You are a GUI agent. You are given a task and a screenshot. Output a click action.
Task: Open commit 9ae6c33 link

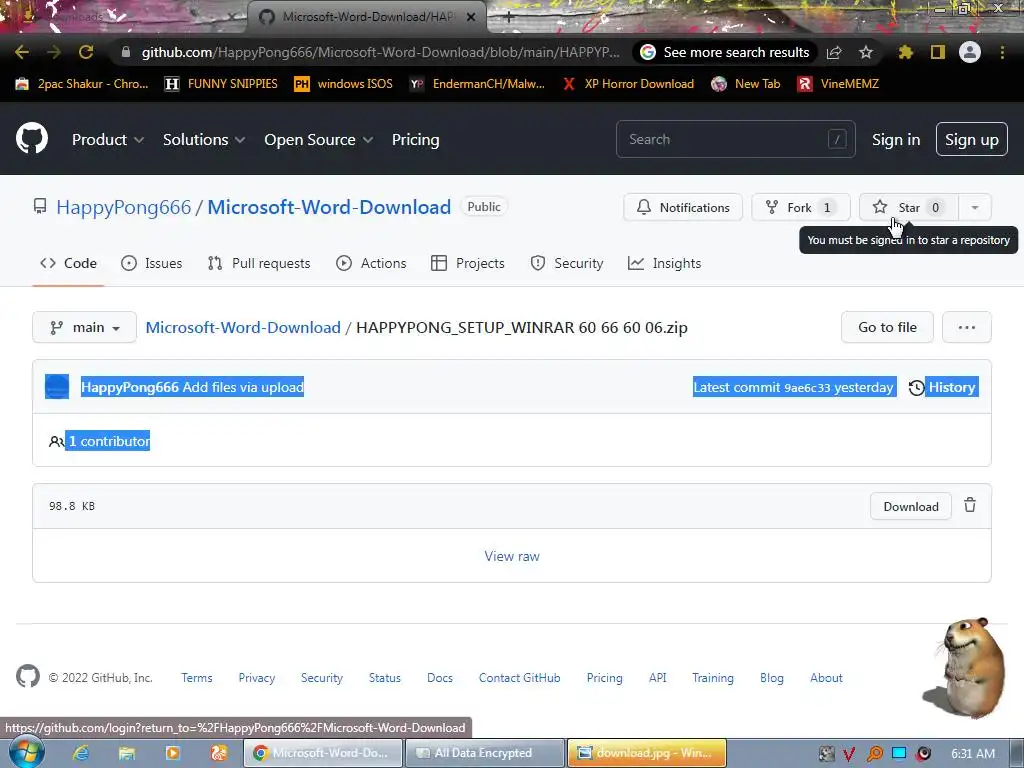[807, 387]
